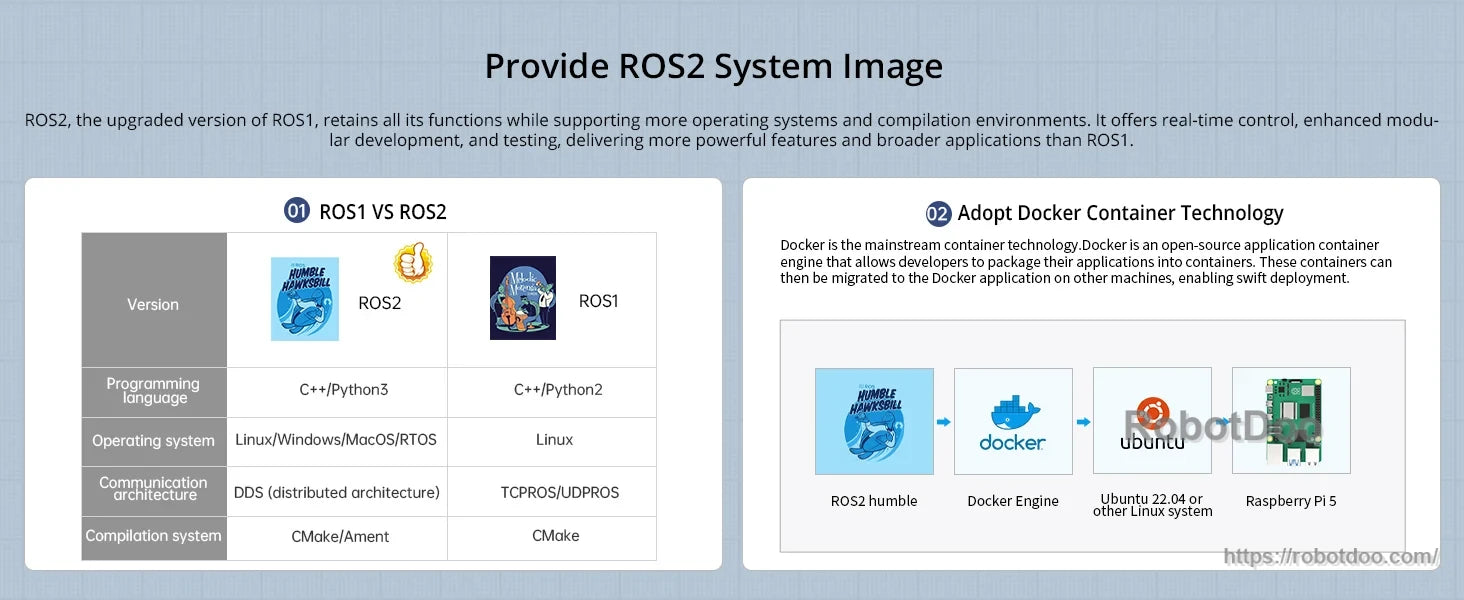This screenshot has height=600, width=1464.
Task: Click 'DDS (distributed architecture)' cell
Action: tap(337, 492)
